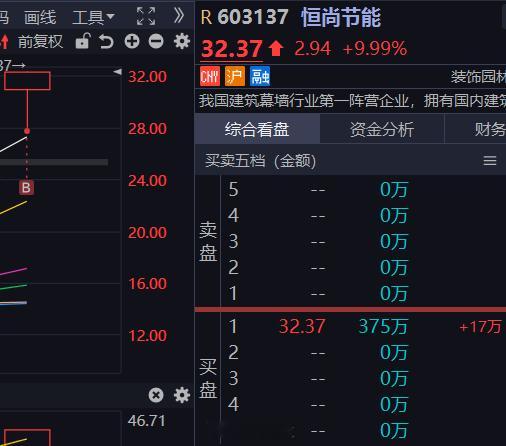Select 前复权 price adjustment option
The height and width of the screenshot is (446, 506).
[x=40, y=42]
